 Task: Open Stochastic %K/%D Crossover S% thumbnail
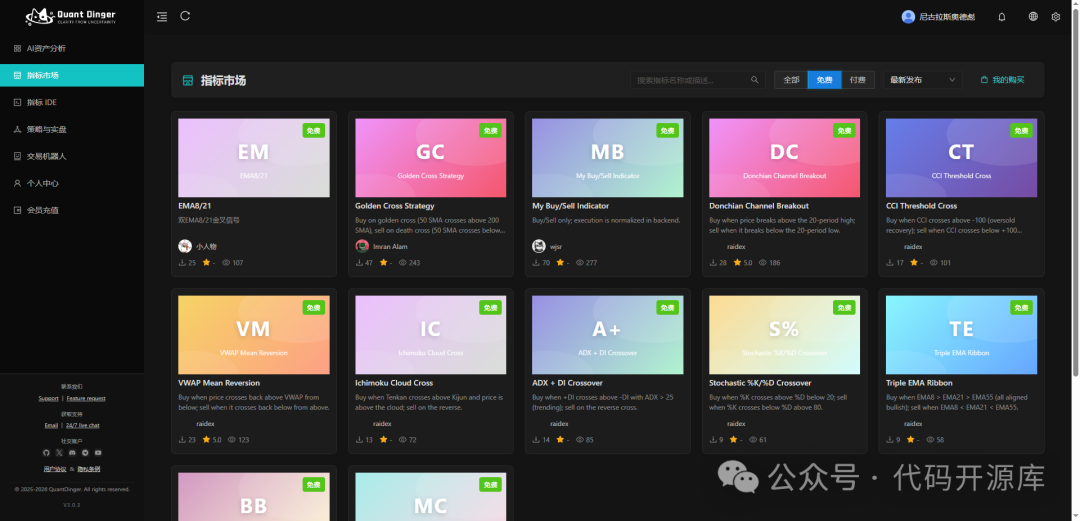(785, 335)
